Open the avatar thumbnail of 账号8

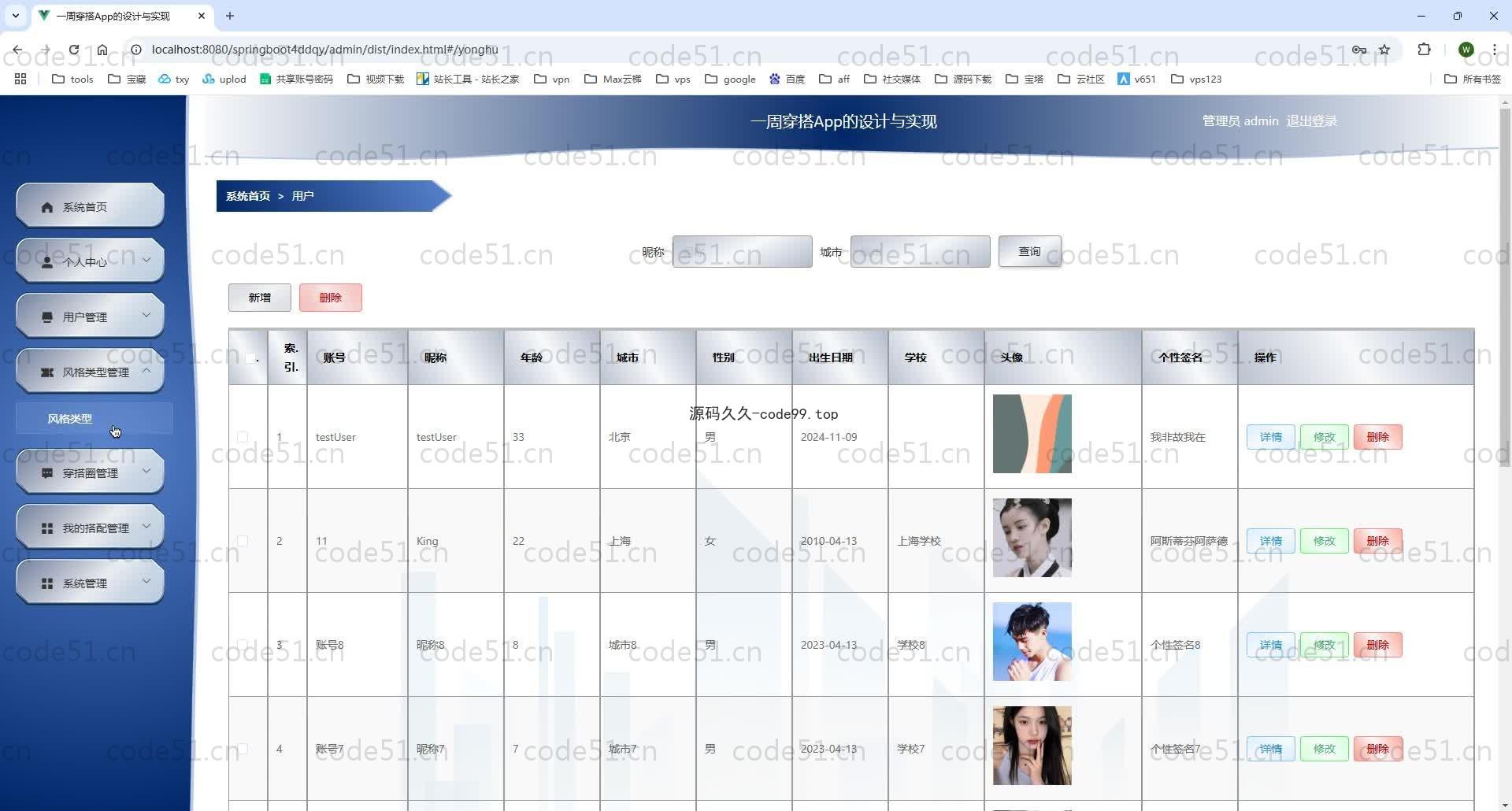coord(1032,642)
